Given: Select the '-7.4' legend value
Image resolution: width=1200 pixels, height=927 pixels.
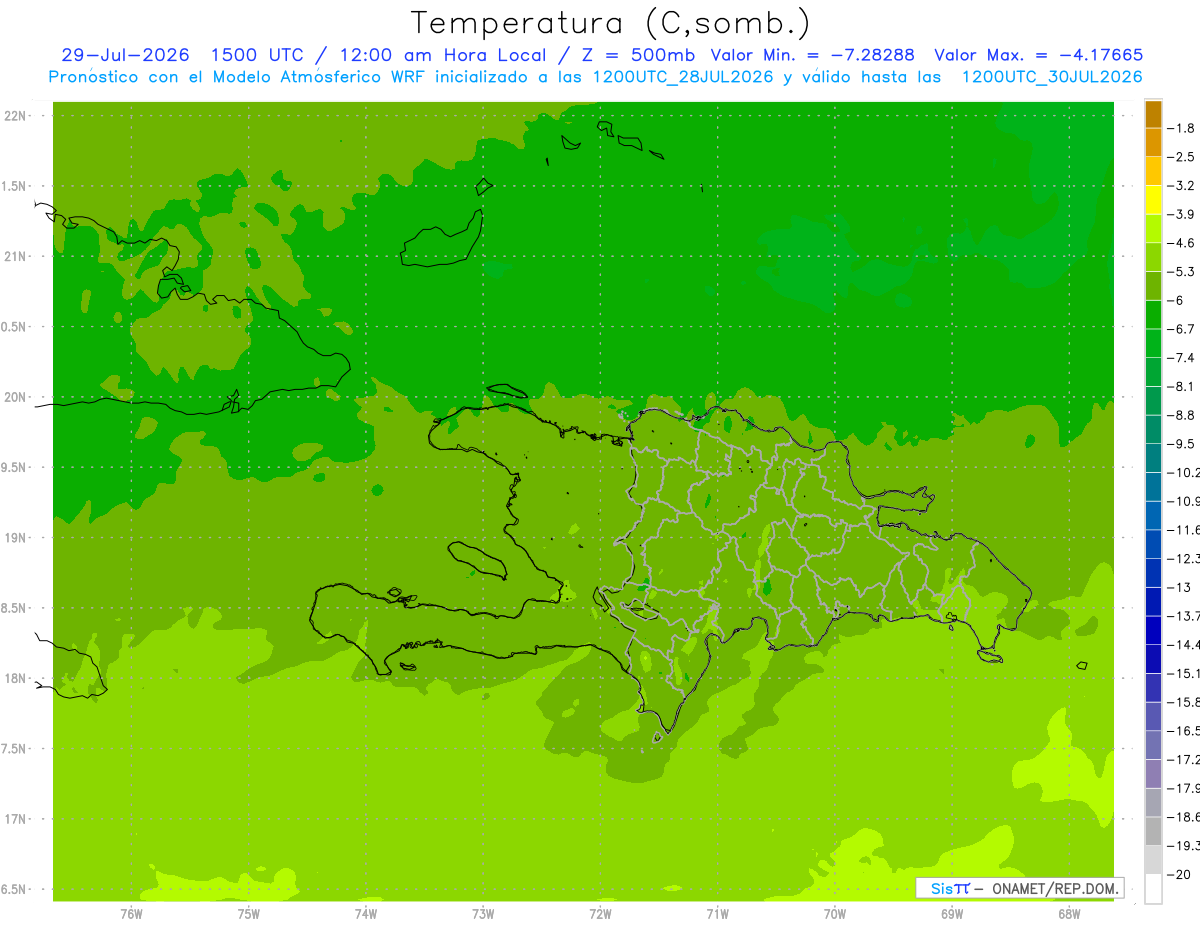Looking at the screenshot, I should point(1182,358).
